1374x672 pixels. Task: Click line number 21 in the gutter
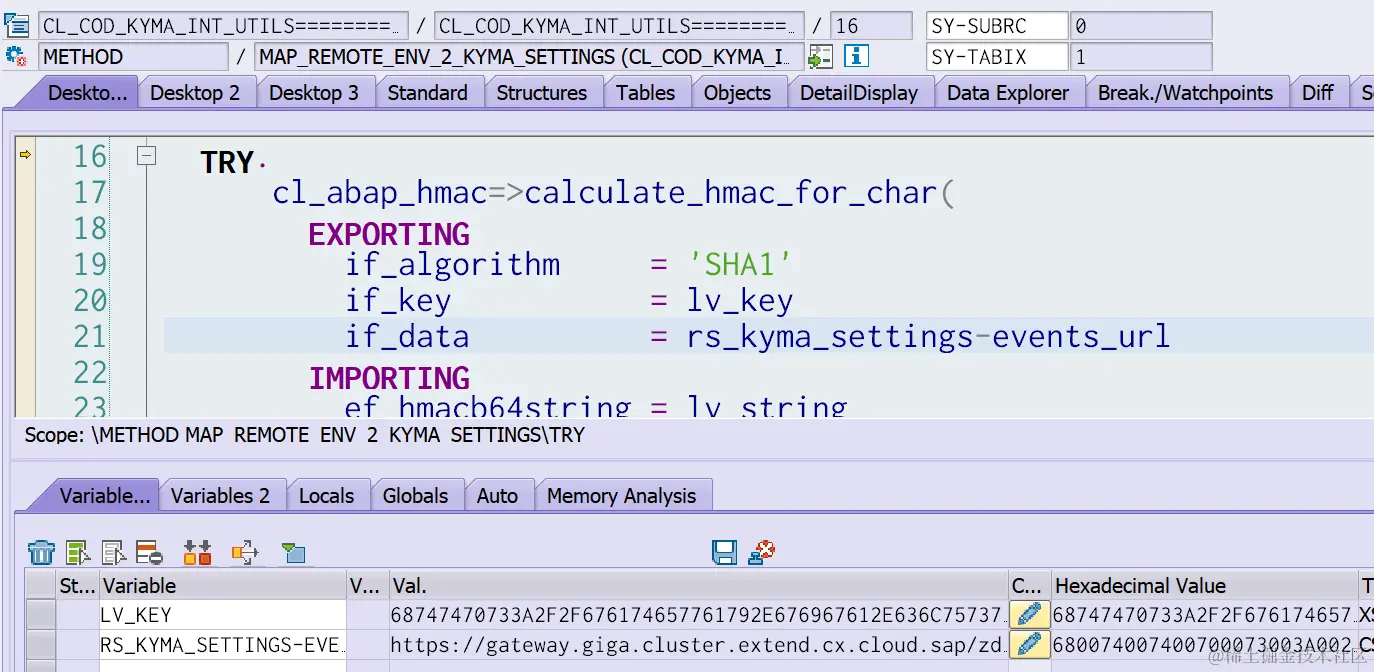[90, 336]
